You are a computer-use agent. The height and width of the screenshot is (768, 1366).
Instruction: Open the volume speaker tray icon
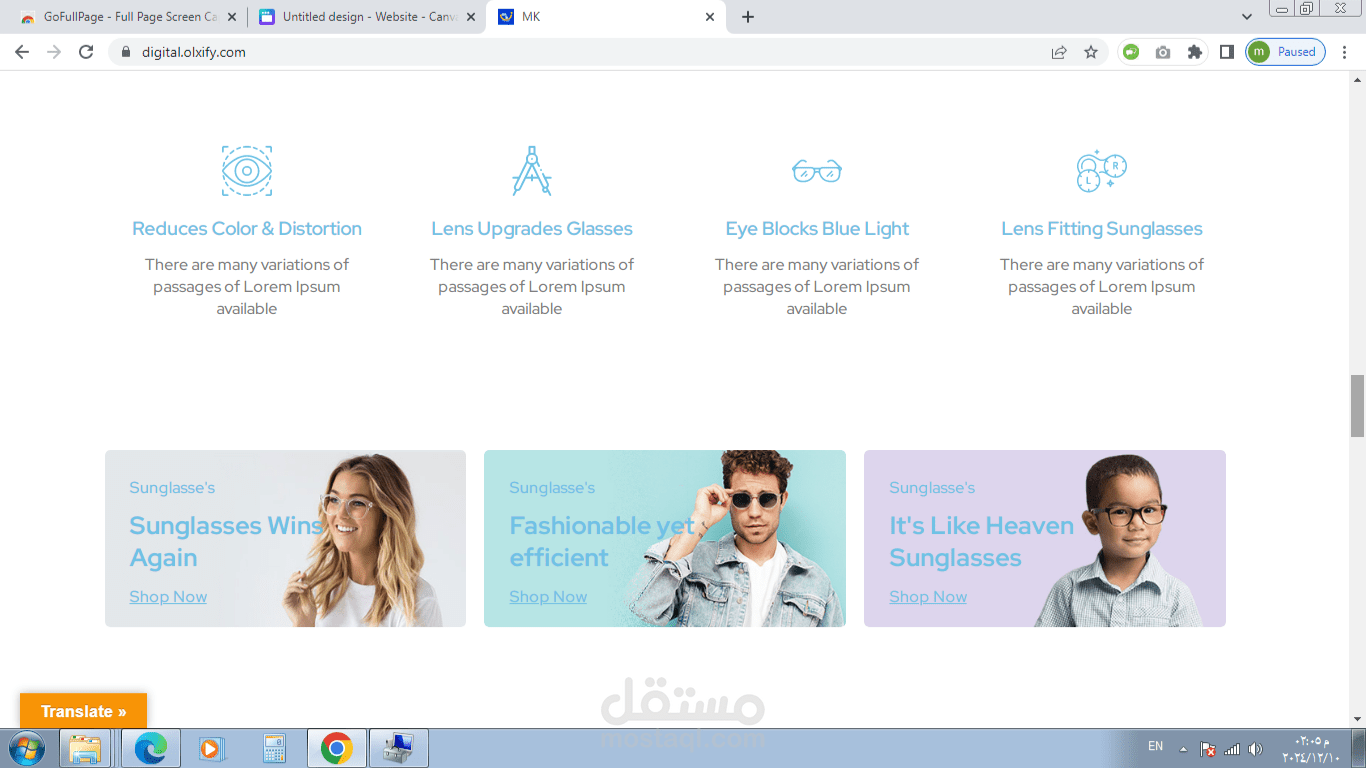tap(1256, 748)
